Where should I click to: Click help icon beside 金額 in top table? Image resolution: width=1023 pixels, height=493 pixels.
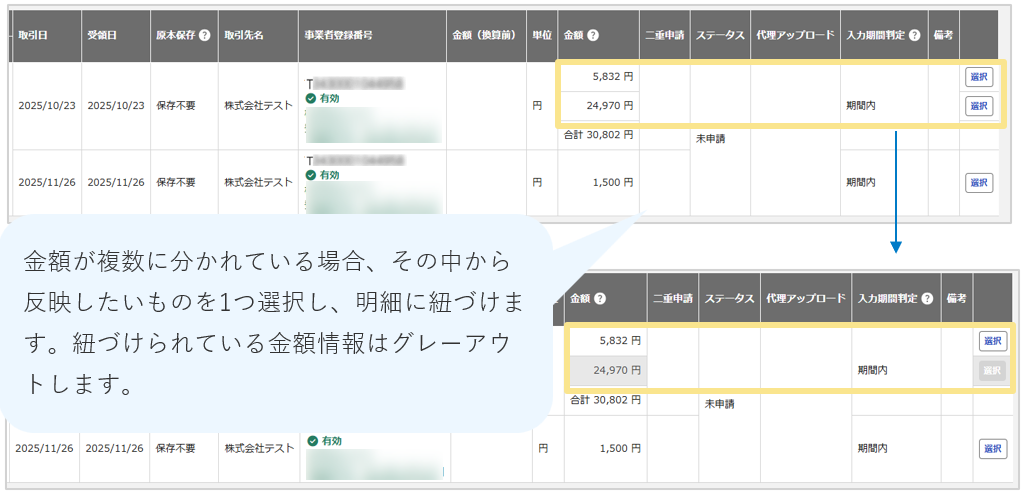[x=593, y=36]
